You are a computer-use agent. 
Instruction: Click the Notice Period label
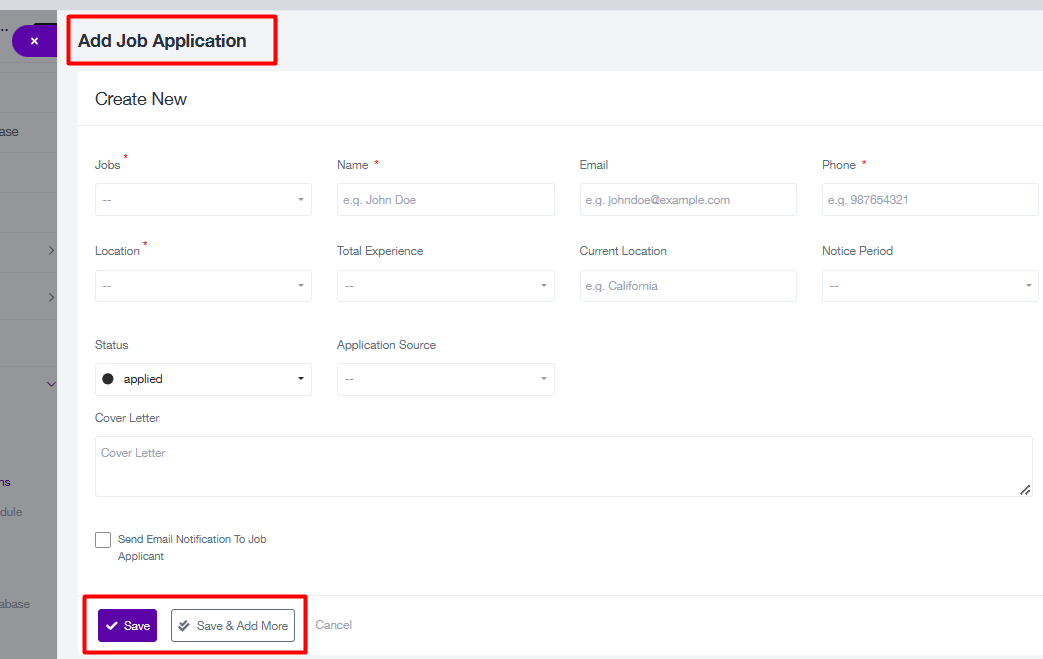click(x=857, y=251)
